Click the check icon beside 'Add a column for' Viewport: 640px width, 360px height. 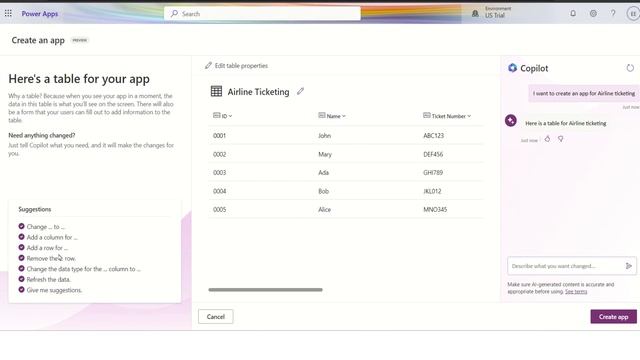pyautogui.click(x=22, y=237)
